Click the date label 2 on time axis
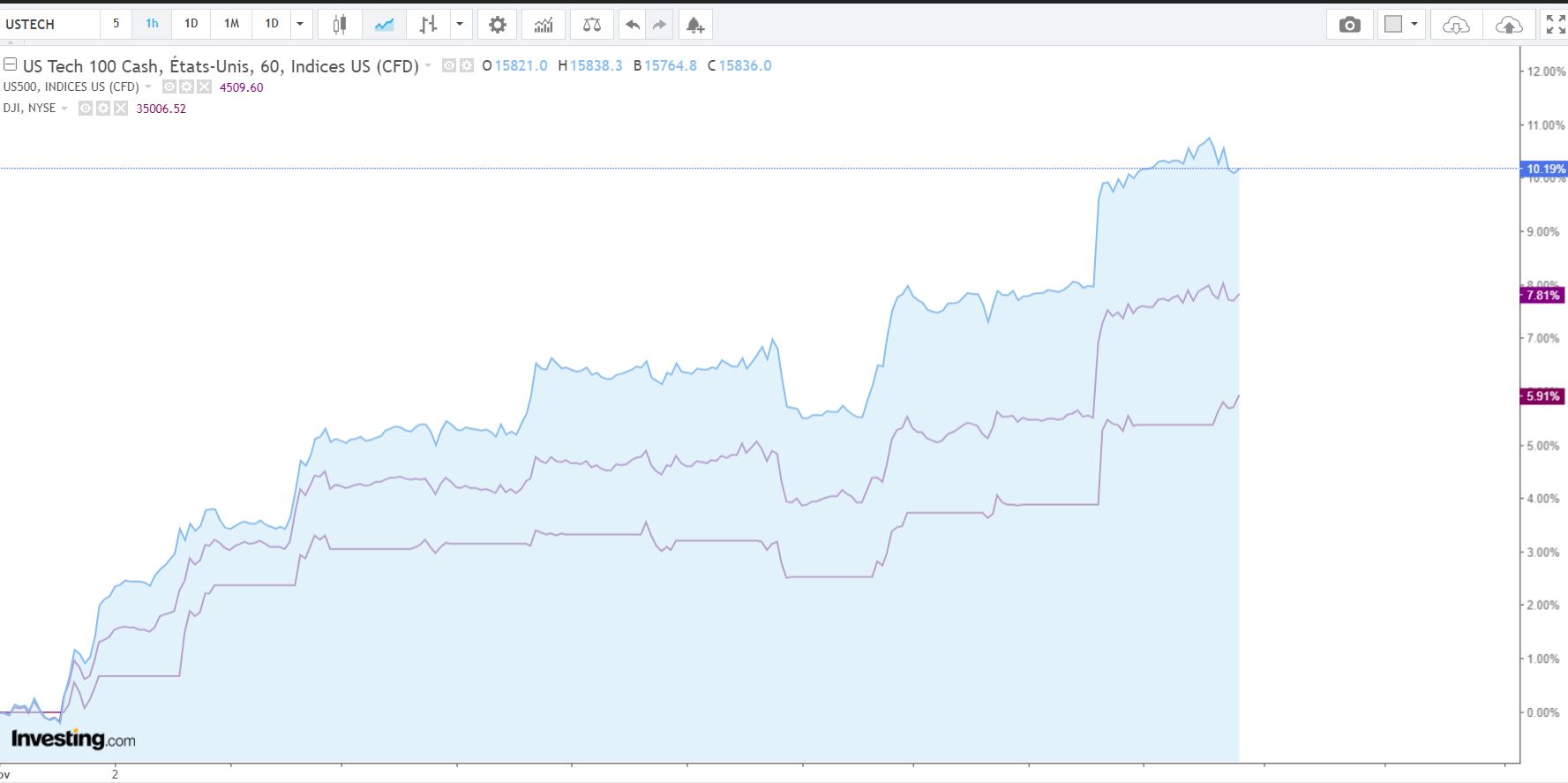This screenshot has width=1568, height=783. [x=115, y=774]
